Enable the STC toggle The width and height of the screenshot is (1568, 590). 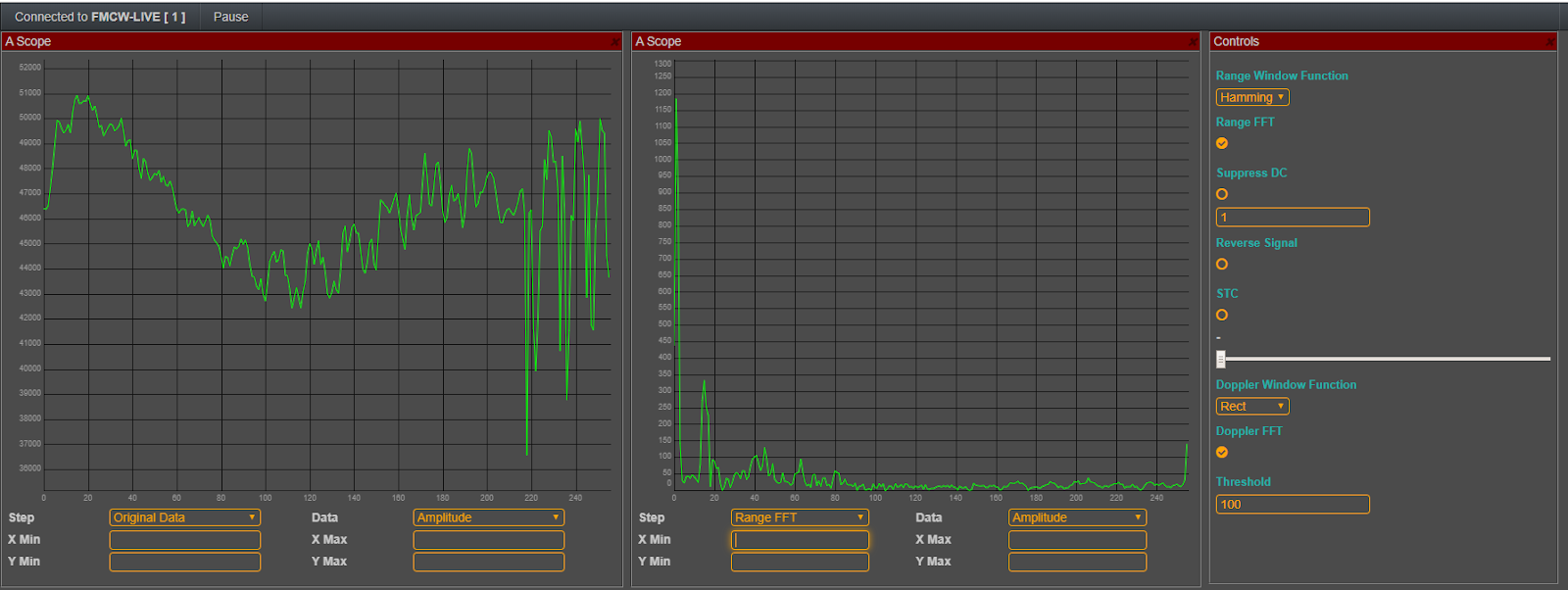[x=1222, y=315]
